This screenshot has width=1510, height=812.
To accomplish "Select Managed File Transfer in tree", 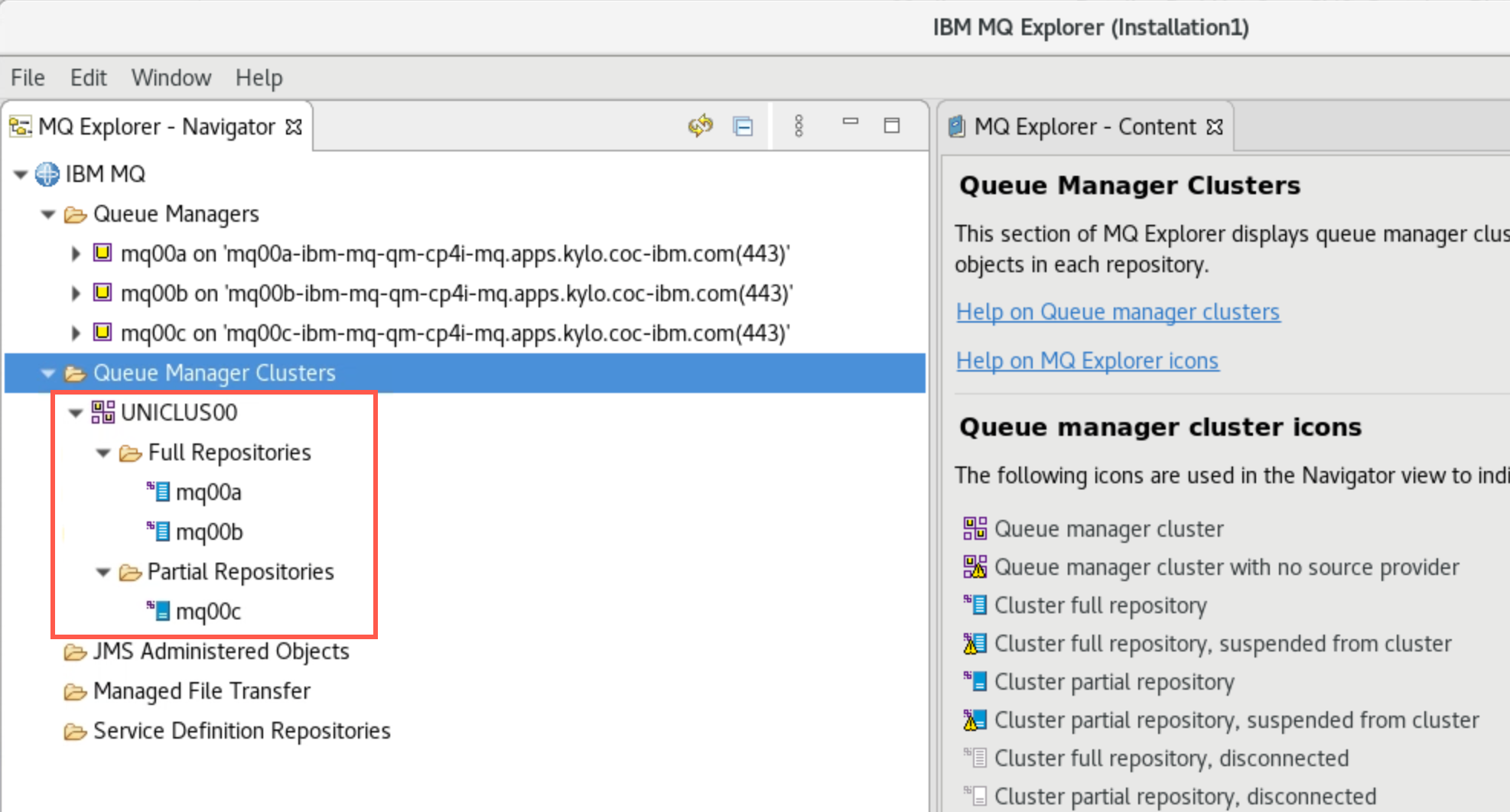I will pyautogui.click(x=201, y=691).
